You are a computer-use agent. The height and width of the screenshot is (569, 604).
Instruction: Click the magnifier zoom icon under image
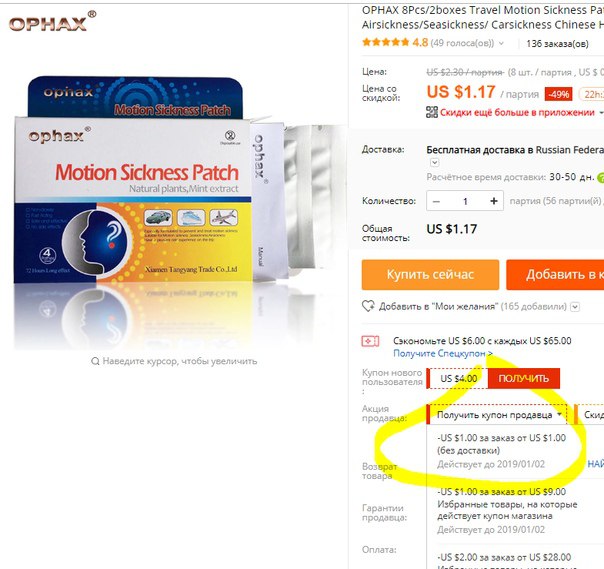(95, 361)
